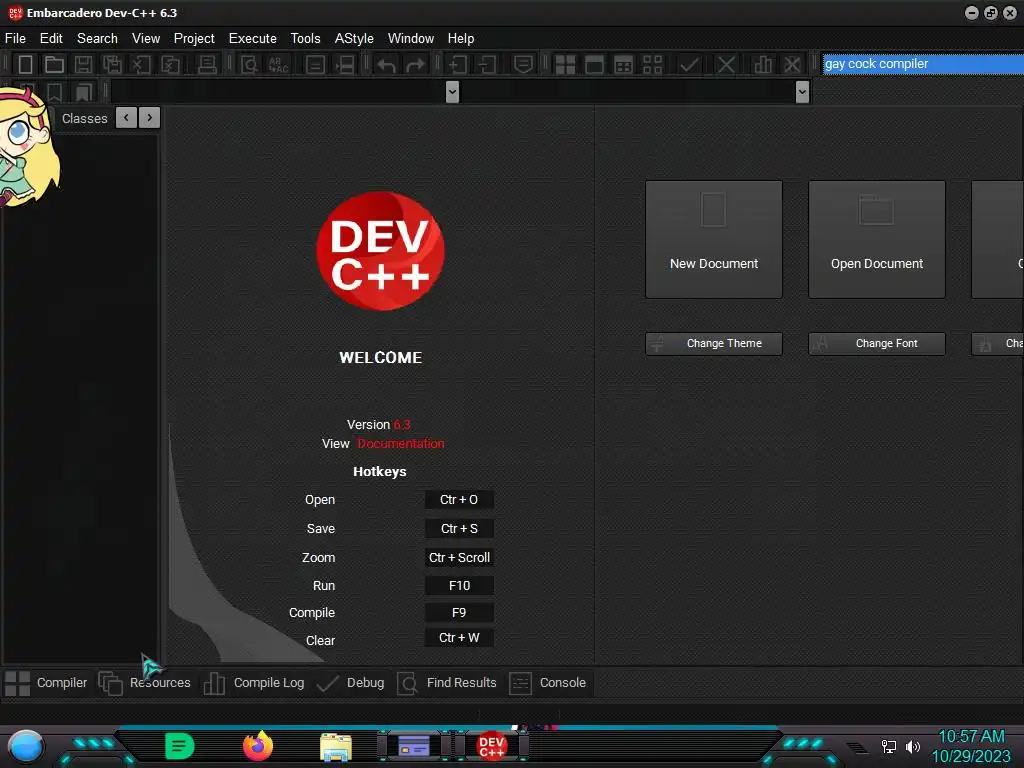Open the File menu
1024x768 pixels.
[x=16, y=39]
